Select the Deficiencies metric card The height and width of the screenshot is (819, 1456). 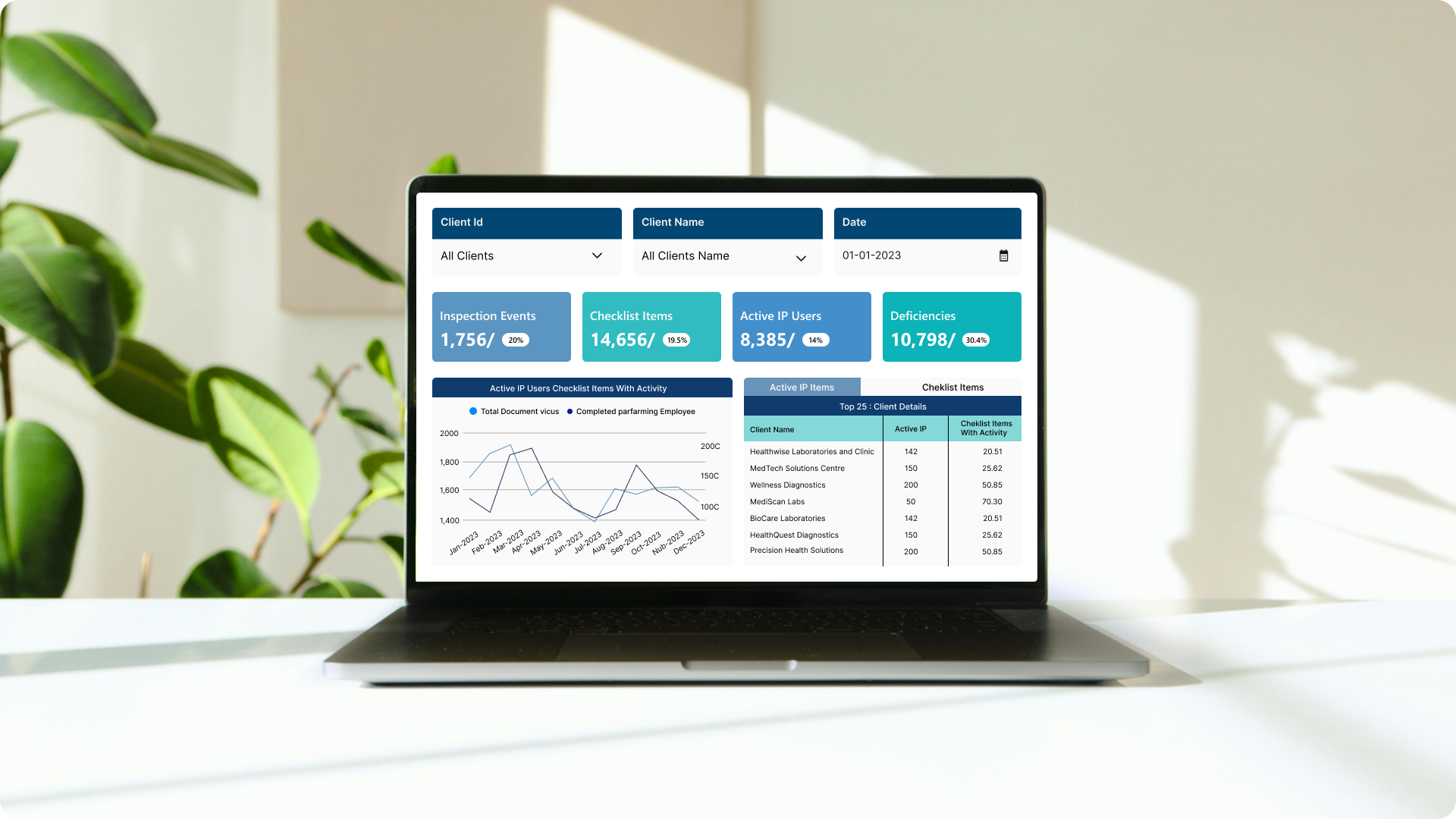[x=951, y=327]
